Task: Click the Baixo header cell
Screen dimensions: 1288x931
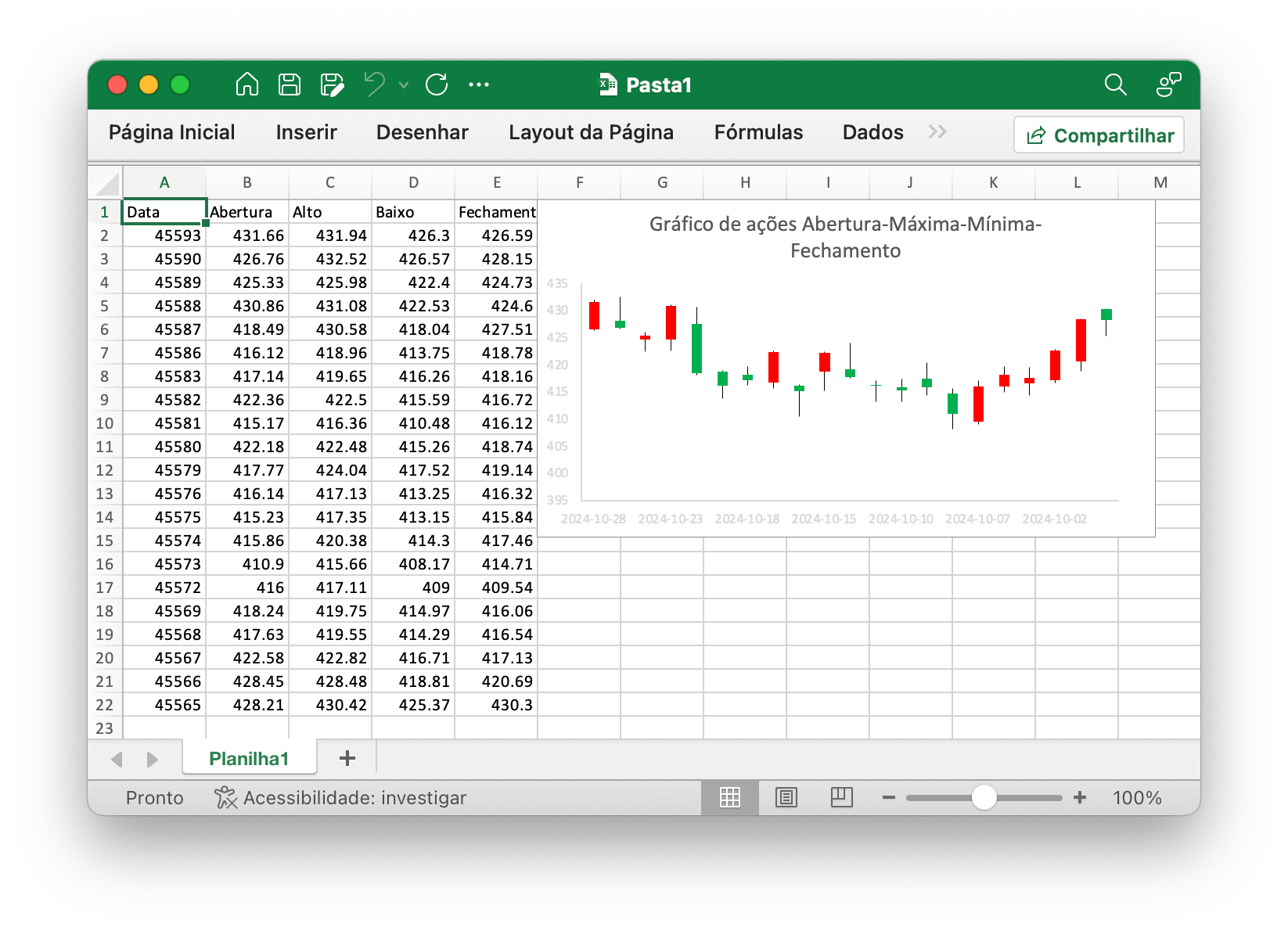Action: tap(413, 212)
